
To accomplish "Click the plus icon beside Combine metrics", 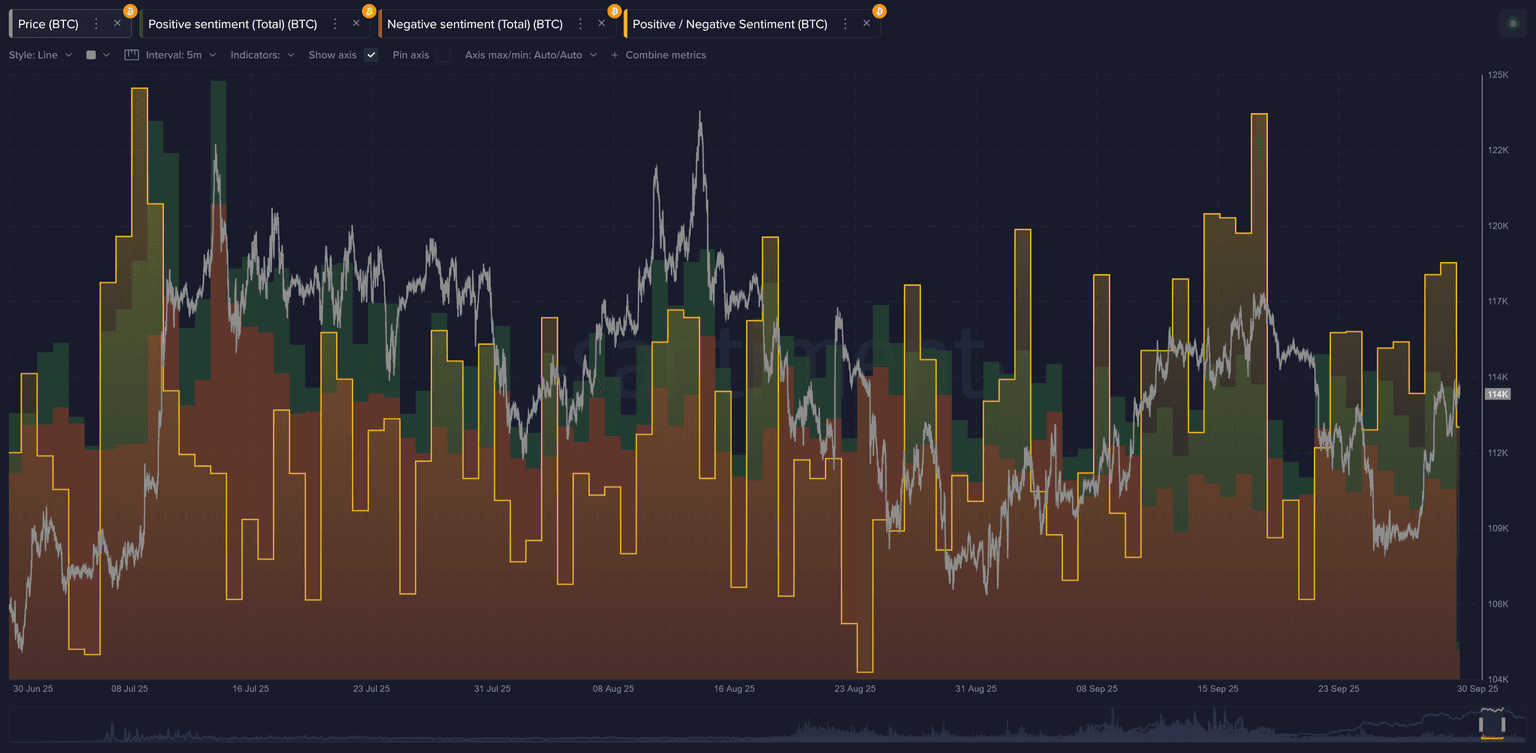I will (x=614, y=55).
